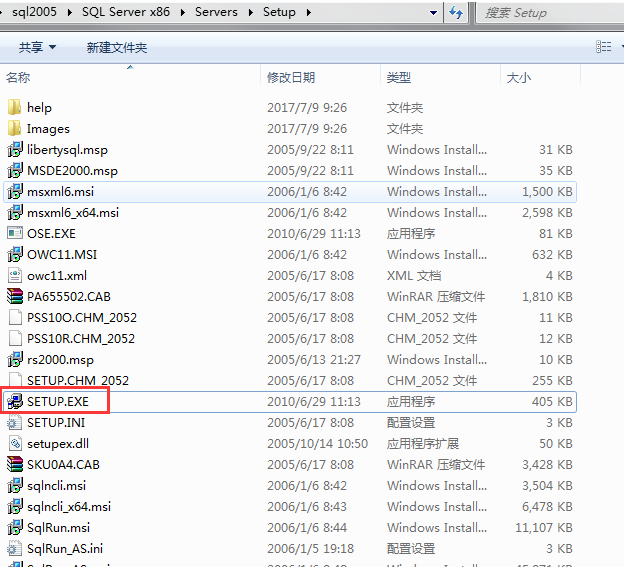
Task: Expand the arrow after SQL Server x86
Action: (x=183, y=12)
